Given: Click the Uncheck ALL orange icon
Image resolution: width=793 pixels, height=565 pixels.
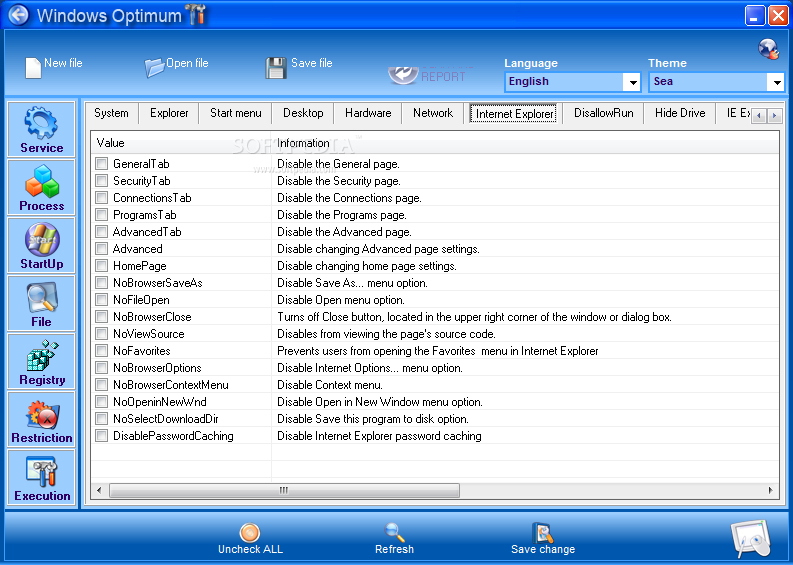Looking at the screenshot, I should point(250,533).
